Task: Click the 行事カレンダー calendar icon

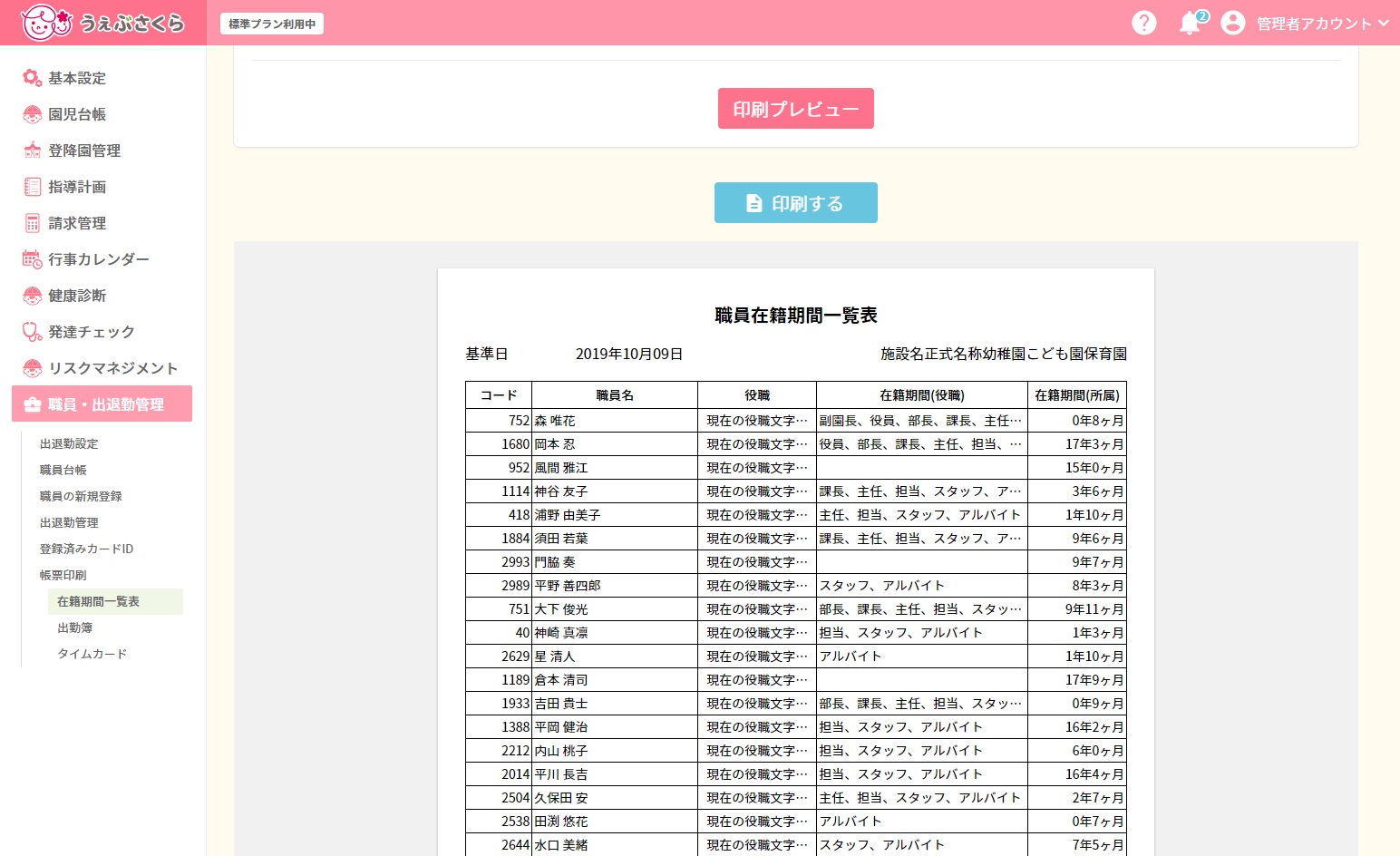Action: (33, 259)
